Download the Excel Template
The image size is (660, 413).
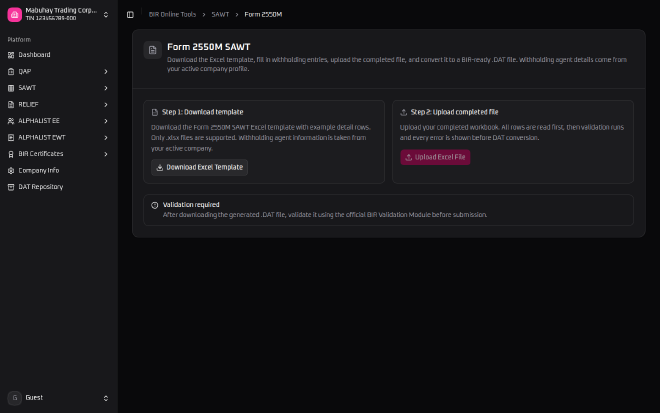click(x=200, y=168)
